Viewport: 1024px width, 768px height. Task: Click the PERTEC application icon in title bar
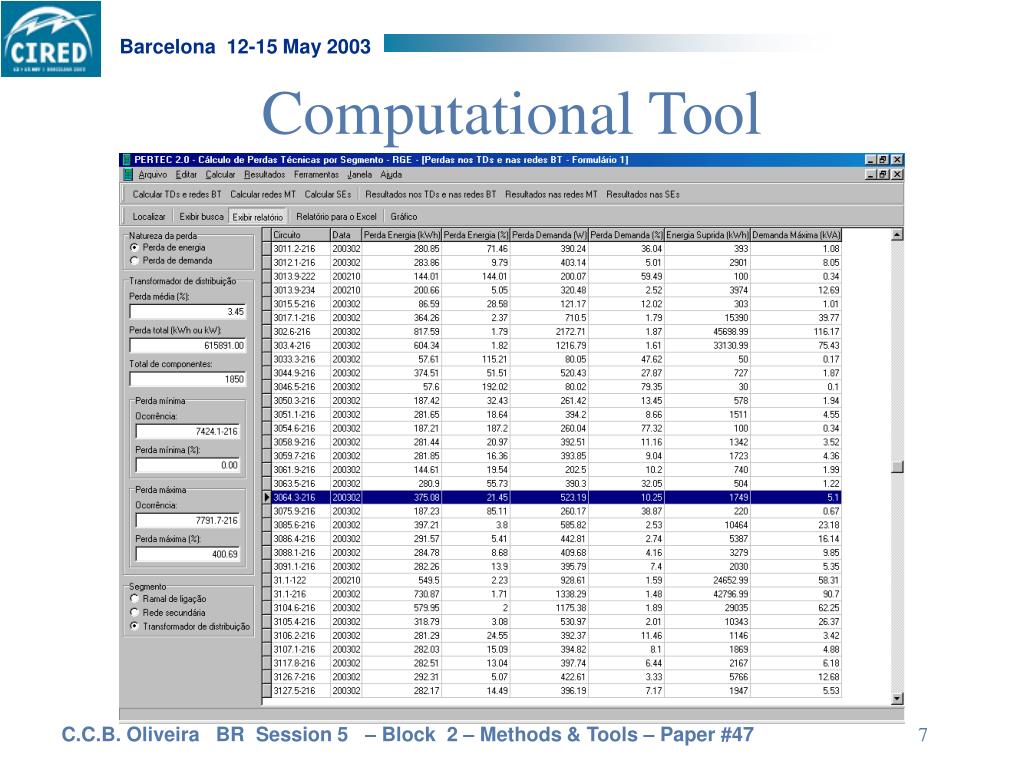tap(127, 160)
